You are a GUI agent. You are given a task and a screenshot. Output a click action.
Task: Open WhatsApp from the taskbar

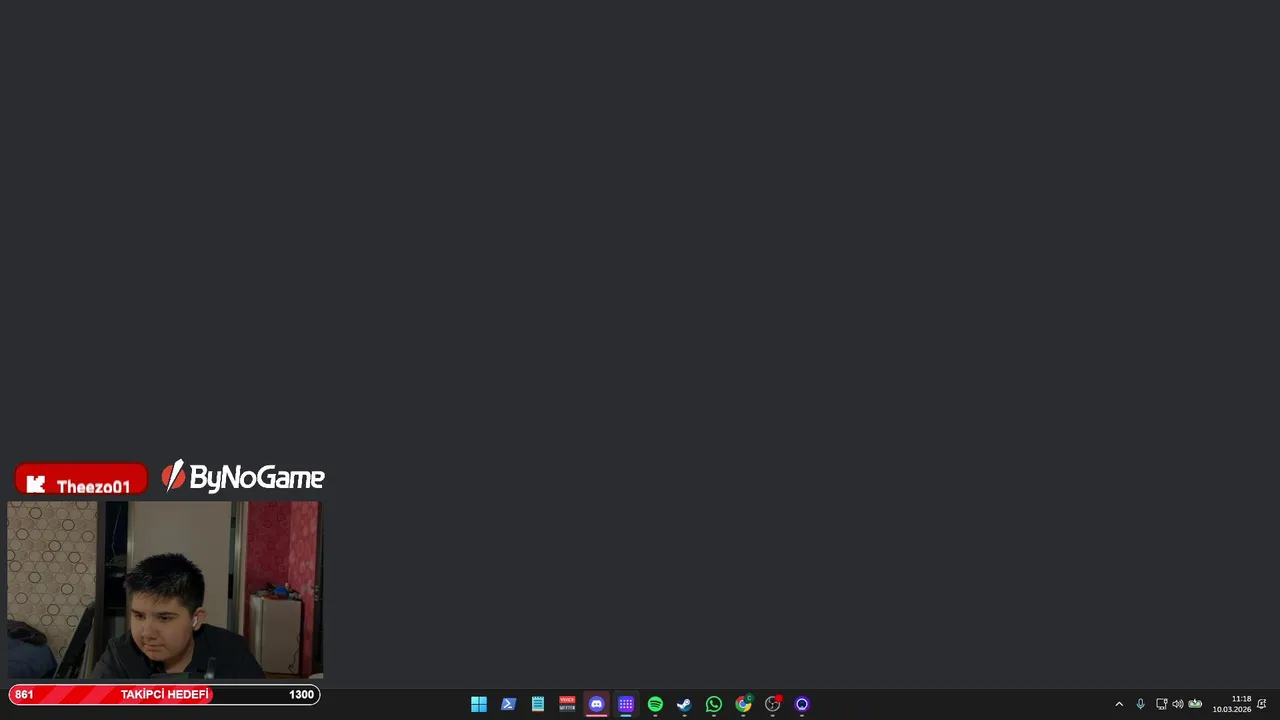click(714, 704)
